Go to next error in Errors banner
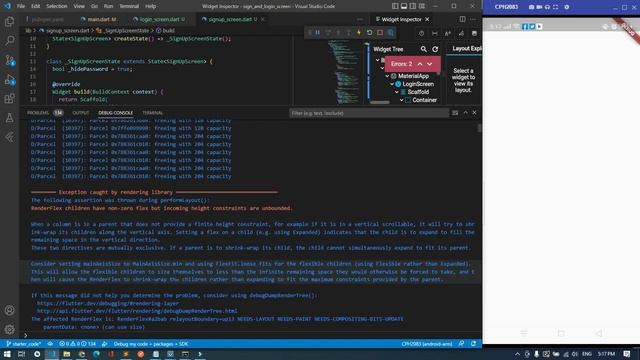640x360 pixels. 430,64
